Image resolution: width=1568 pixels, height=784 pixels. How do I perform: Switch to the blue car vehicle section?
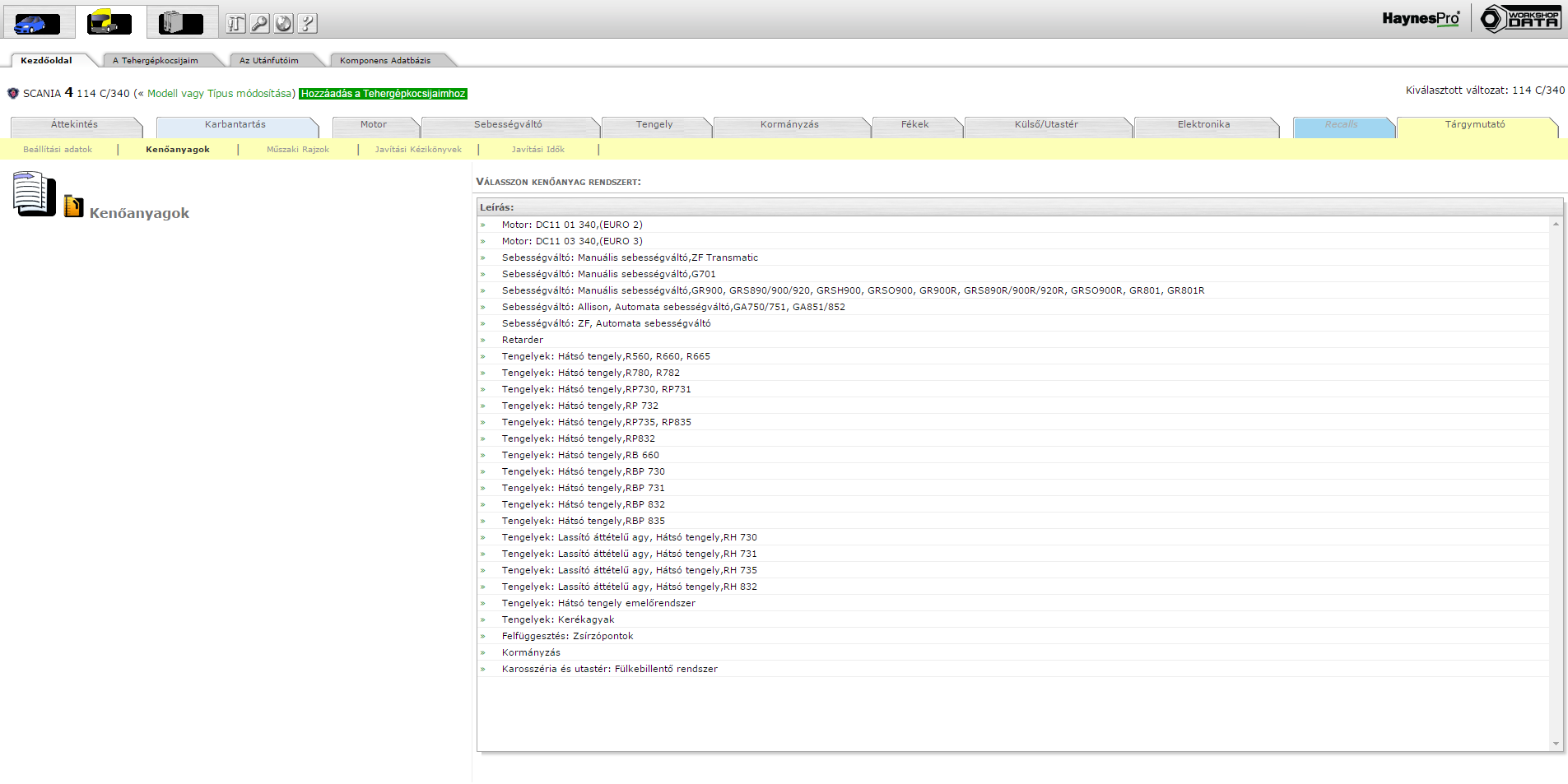pyautogui.click(x=37, y=22)
